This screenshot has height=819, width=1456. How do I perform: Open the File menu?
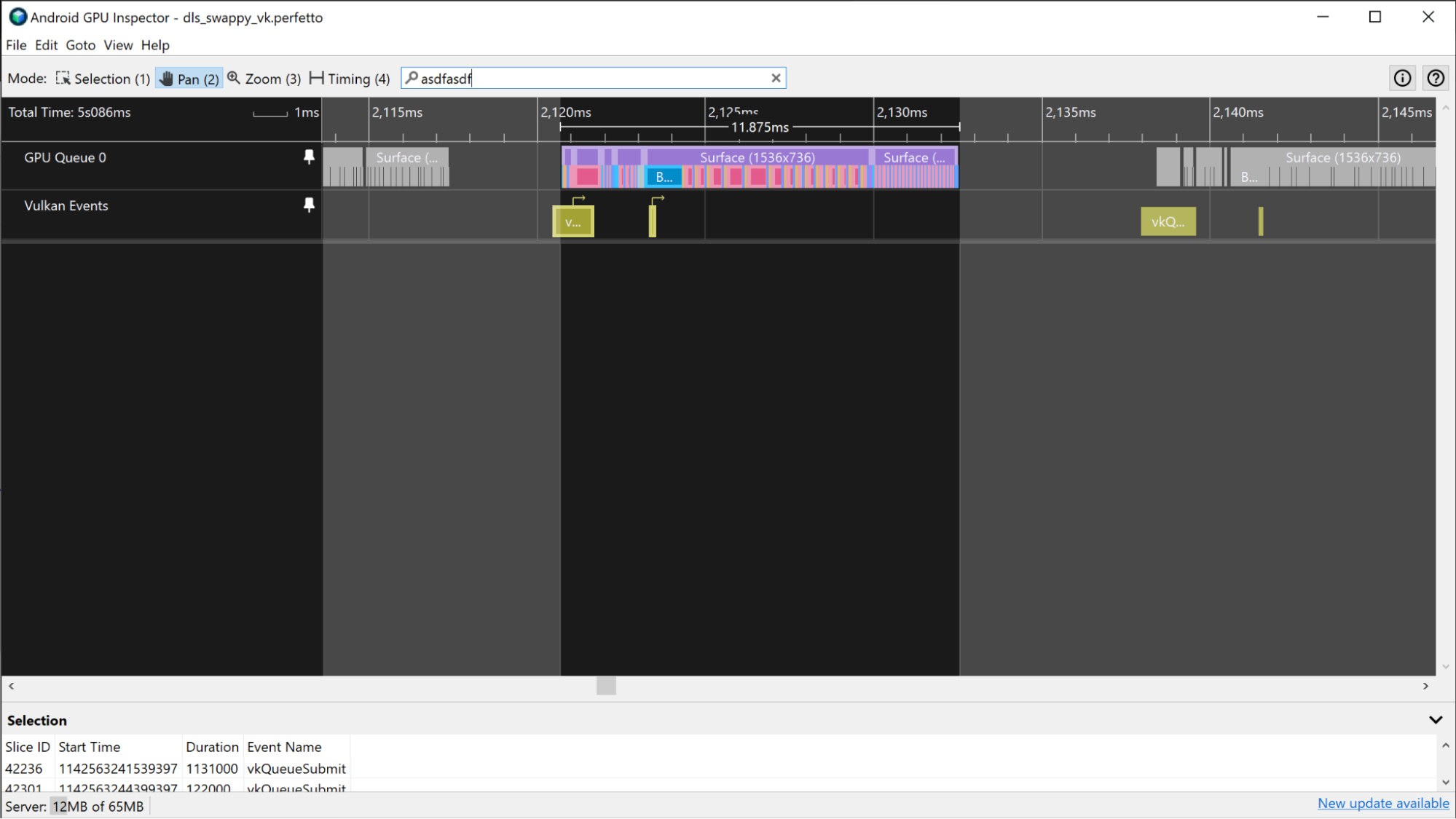click(x=15, y=45)
